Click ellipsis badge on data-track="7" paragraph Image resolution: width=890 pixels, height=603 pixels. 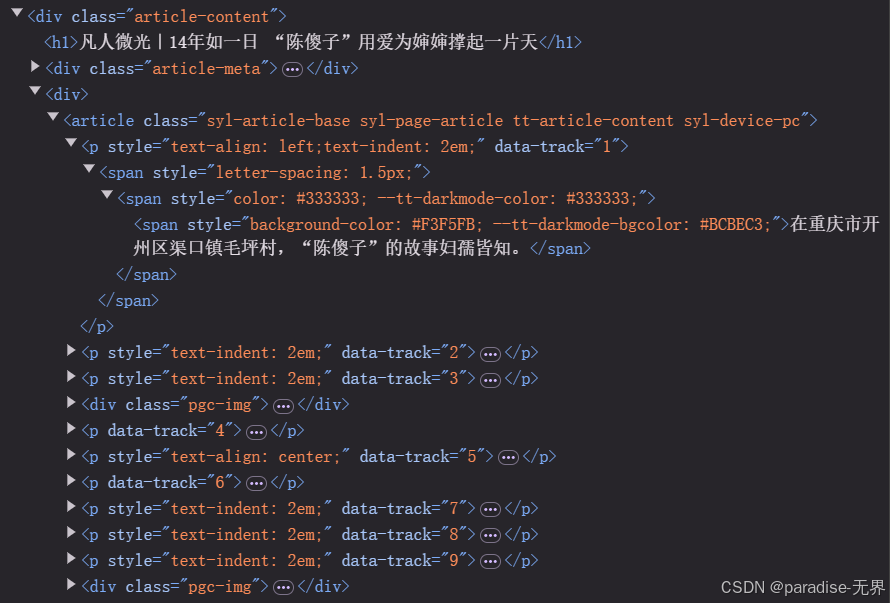tap(490, 510)
